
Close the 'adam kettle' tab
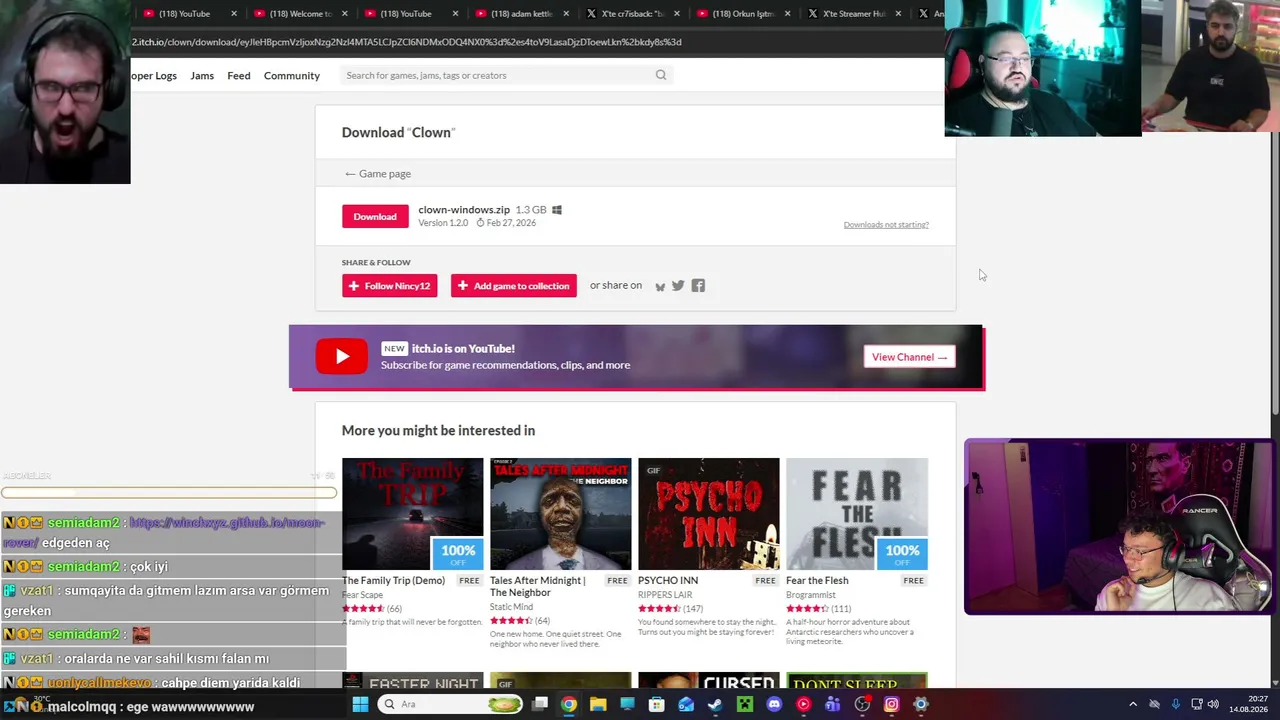click(566, 14)
